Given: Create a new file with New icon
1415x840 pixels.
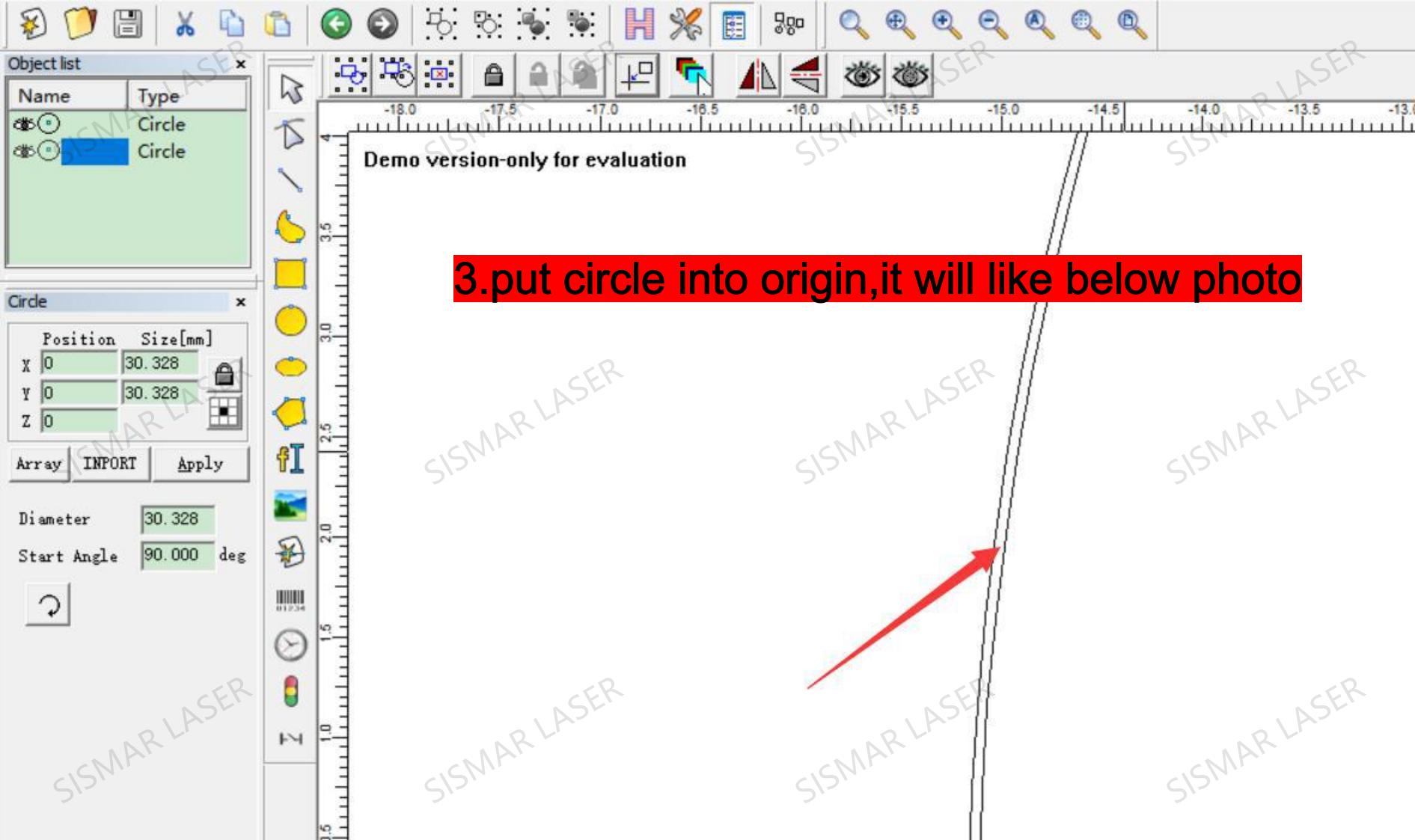Looking at the screenshot, I should pyautogui.click(x=31, y=24).
